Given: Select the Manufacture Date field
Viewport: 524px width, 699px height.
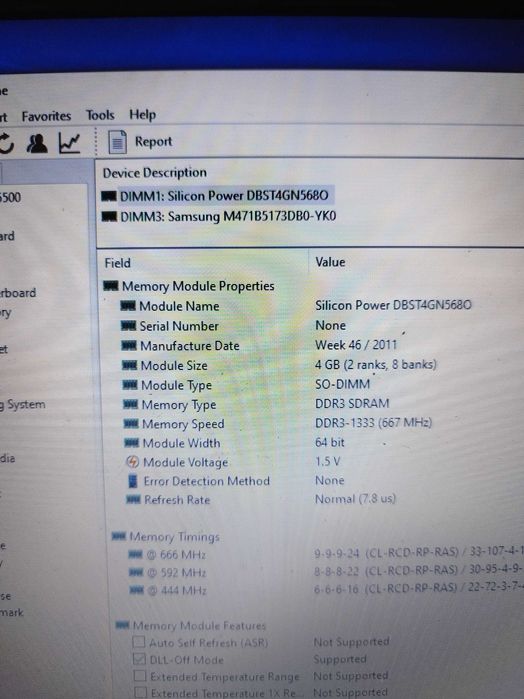Looking at the screenshot, I should 190,346.
